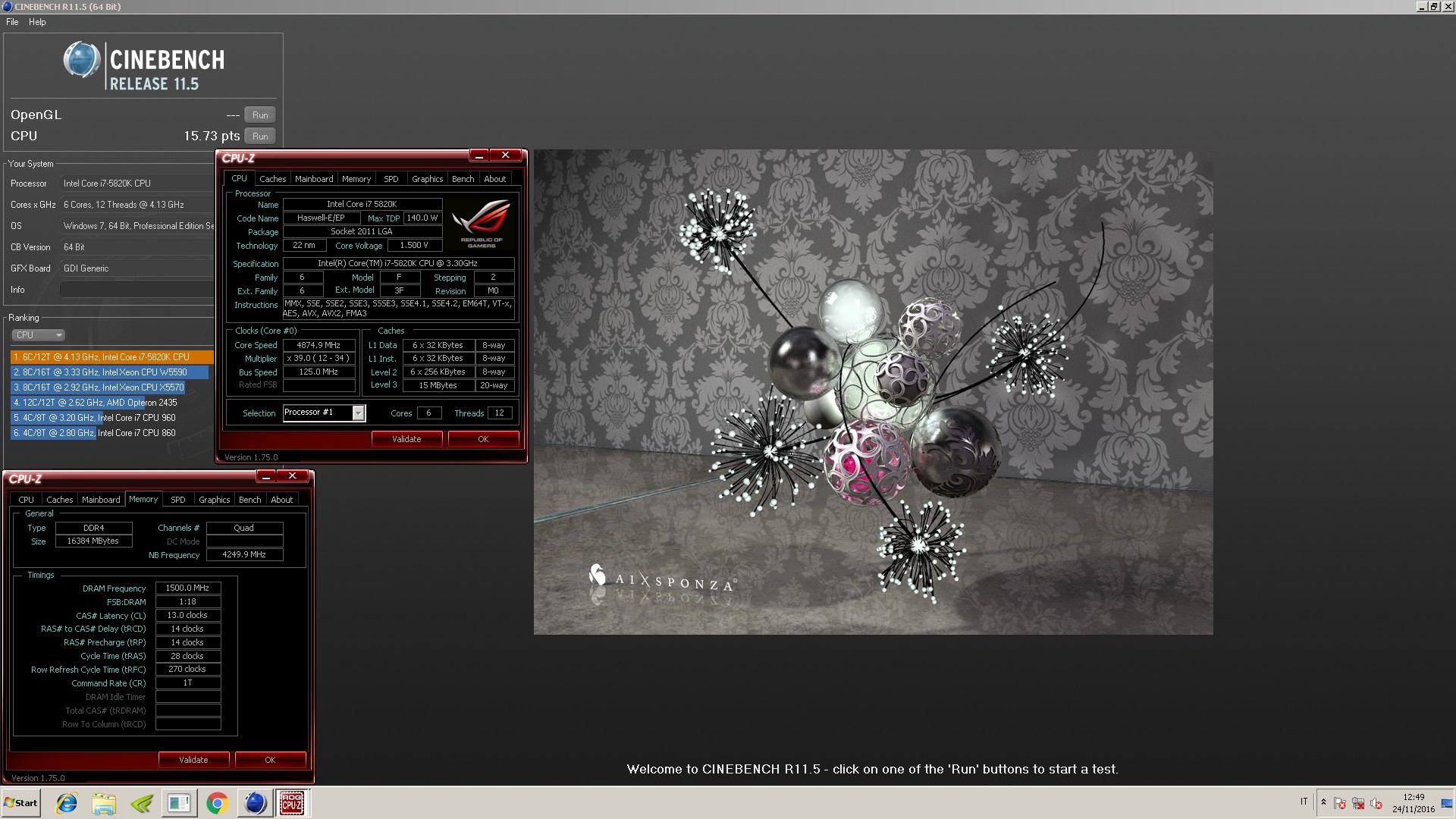The height and width of the screenshot is (819, 1456).
Task: Open the muted speaker volume icon
Action: point(1376,803)
